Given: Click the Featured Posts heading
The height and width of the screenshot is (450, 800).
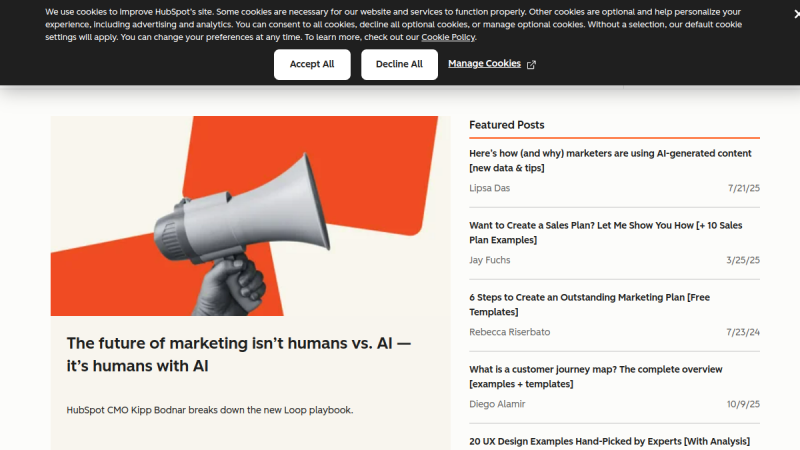Looking at the screenshot, I should 507,125.
